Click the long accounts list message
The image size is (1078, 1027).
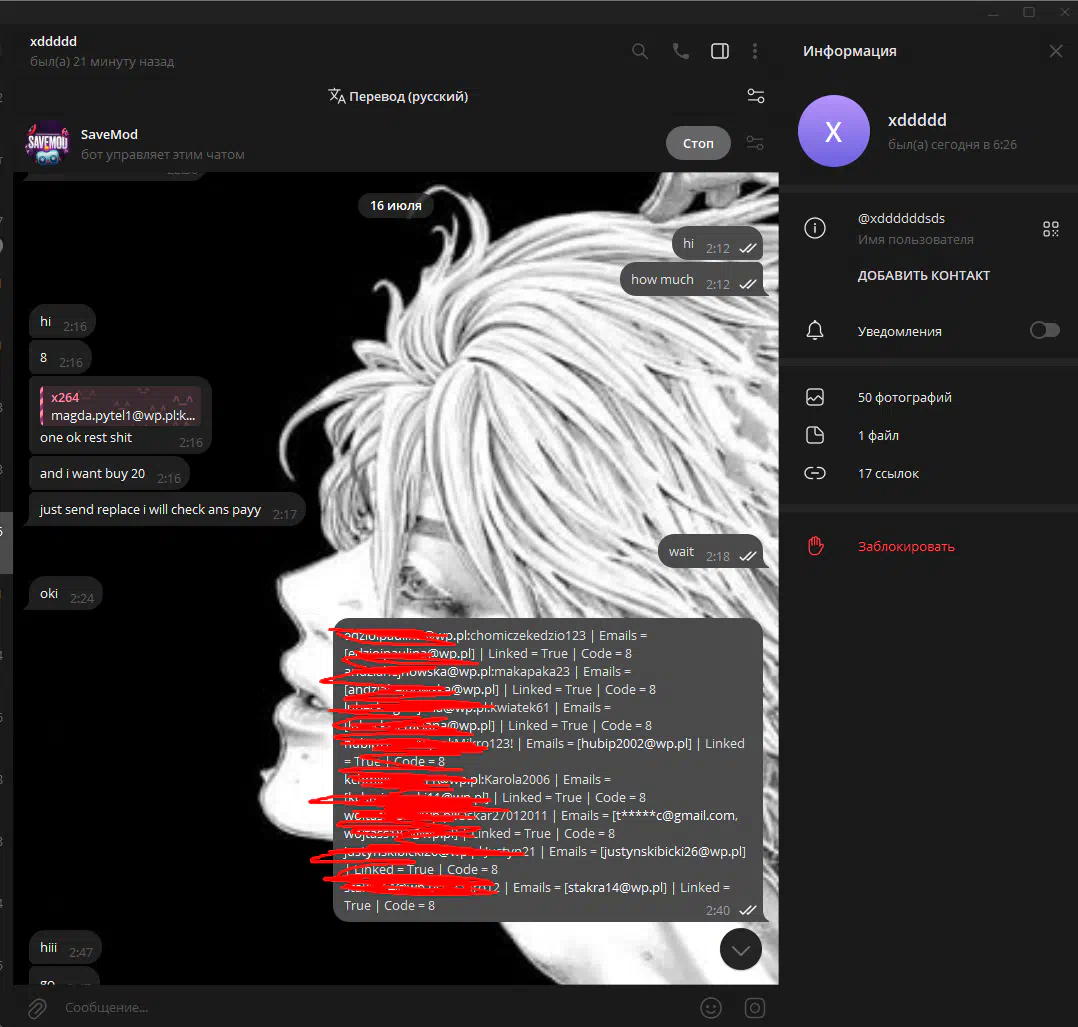(548, 770)
